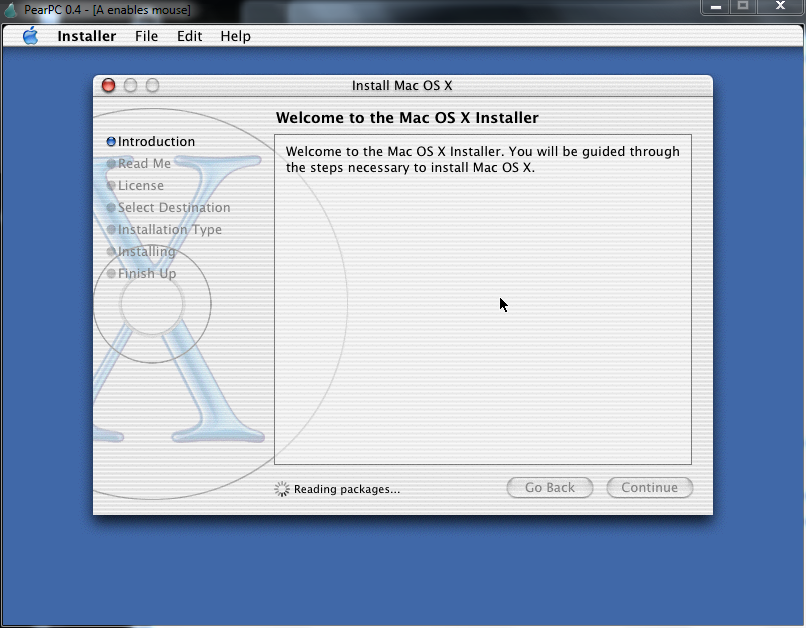Click the Install Mac OS X title bar
Image resolution: width=806 pixels, height=628 pixels.
[402, 86]
